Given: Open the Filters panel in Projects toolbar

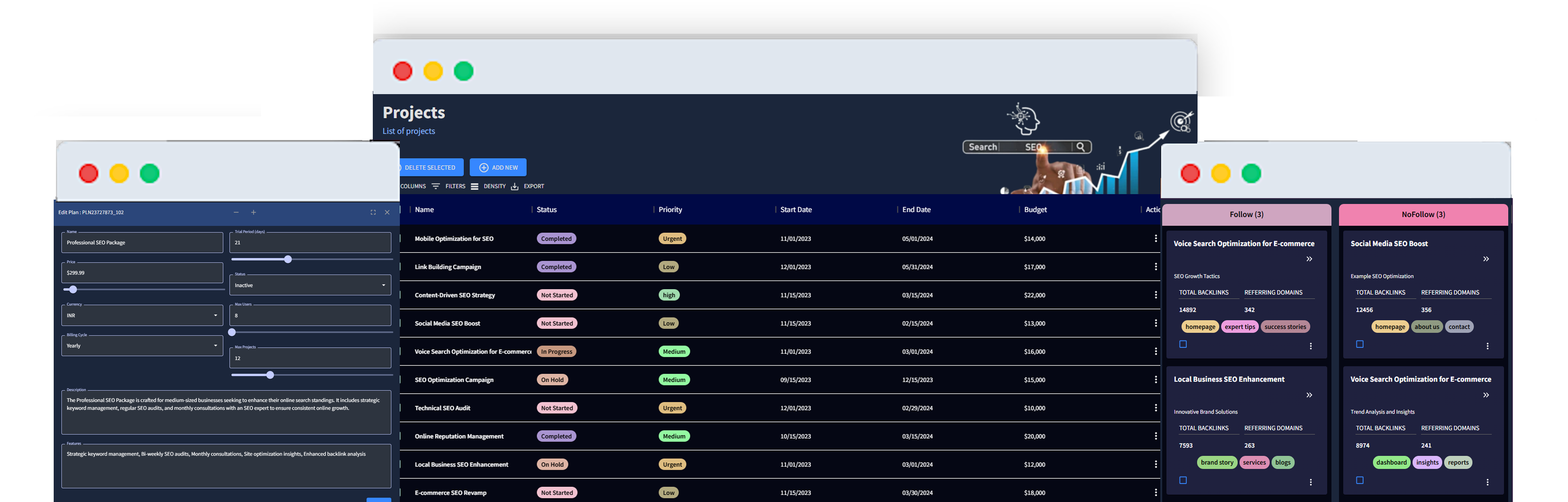Looking at the screenshot, I should tap(449, 186).
